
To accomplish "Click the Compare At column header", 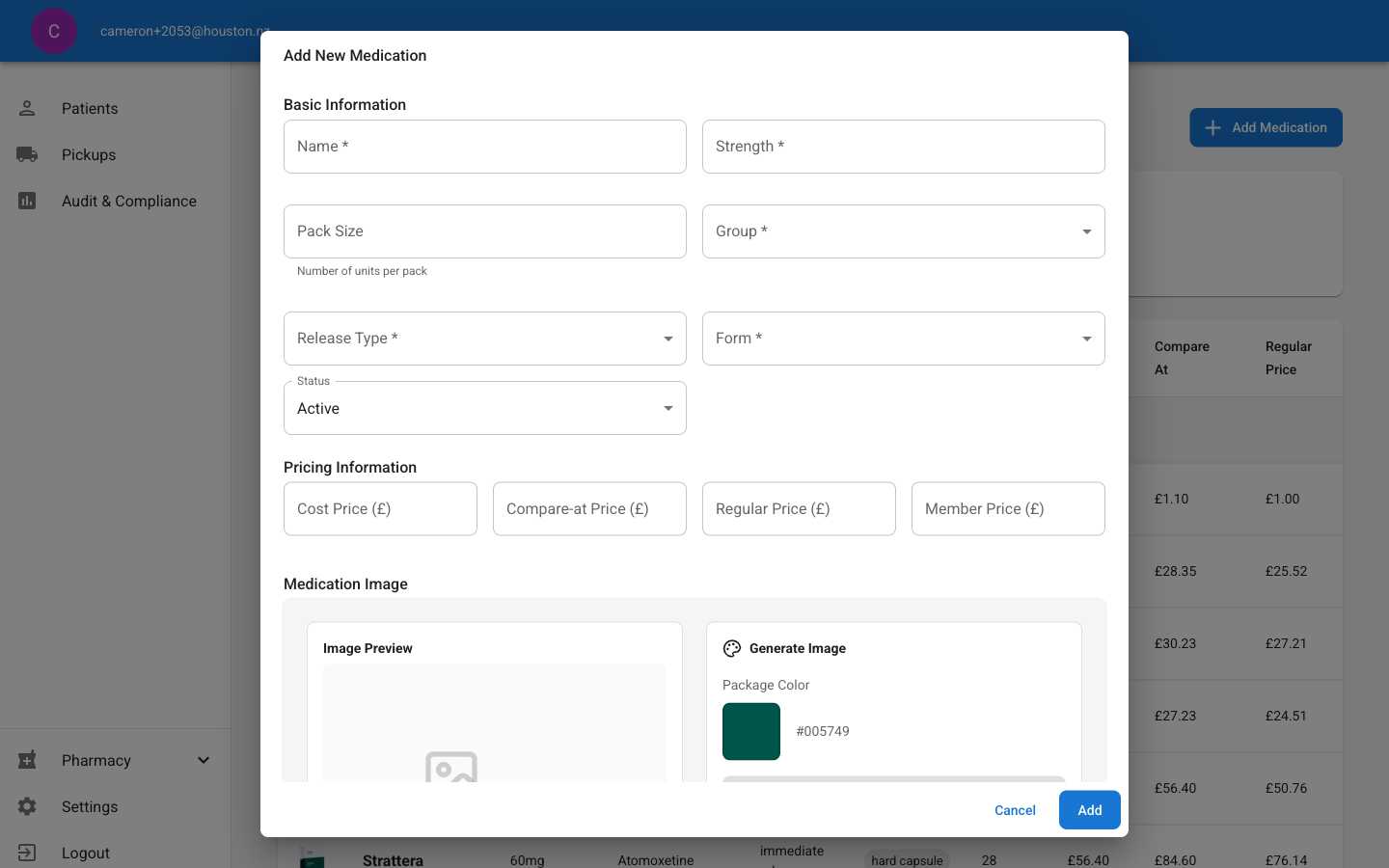I will point(1182,358).
